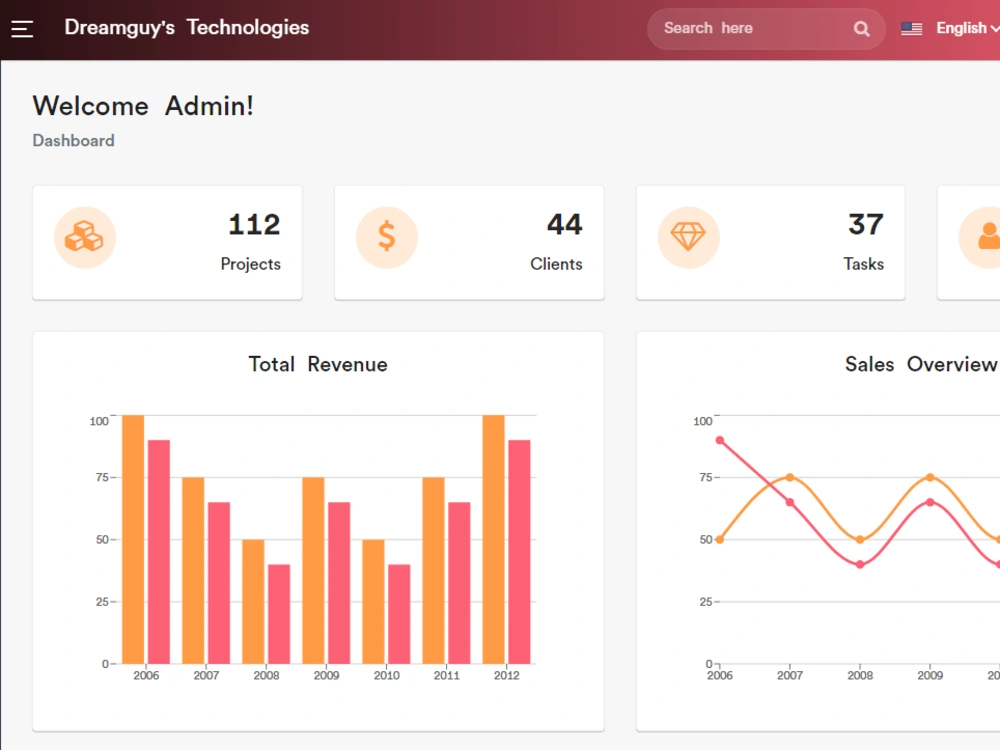The image size is (1000, 750).
Task: Click the 2010 label on revenue axis
Action: click(x=386, y=675)
